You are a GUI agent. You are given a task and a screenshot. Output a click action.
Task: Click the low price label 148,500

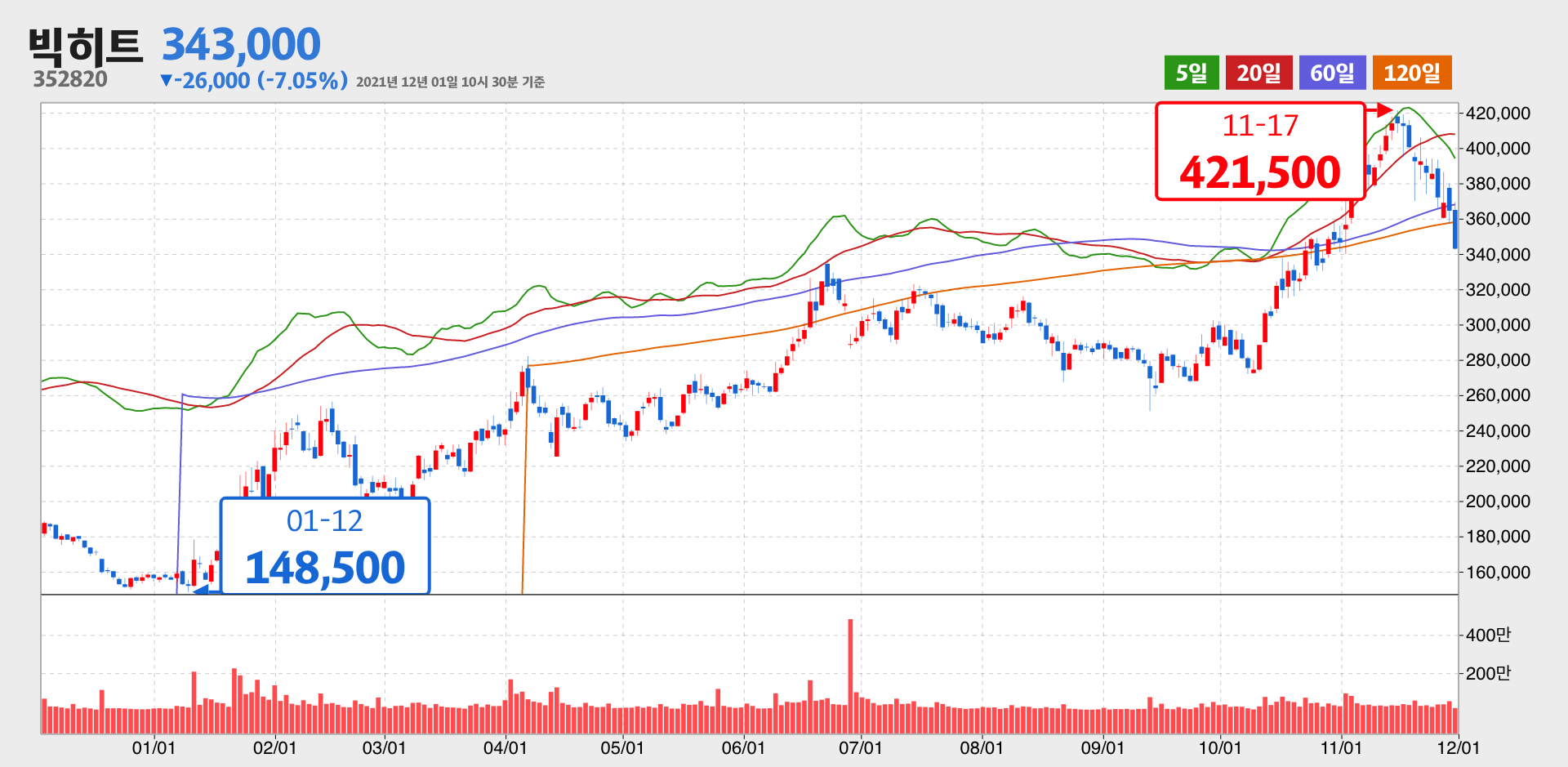pos(325,568)
